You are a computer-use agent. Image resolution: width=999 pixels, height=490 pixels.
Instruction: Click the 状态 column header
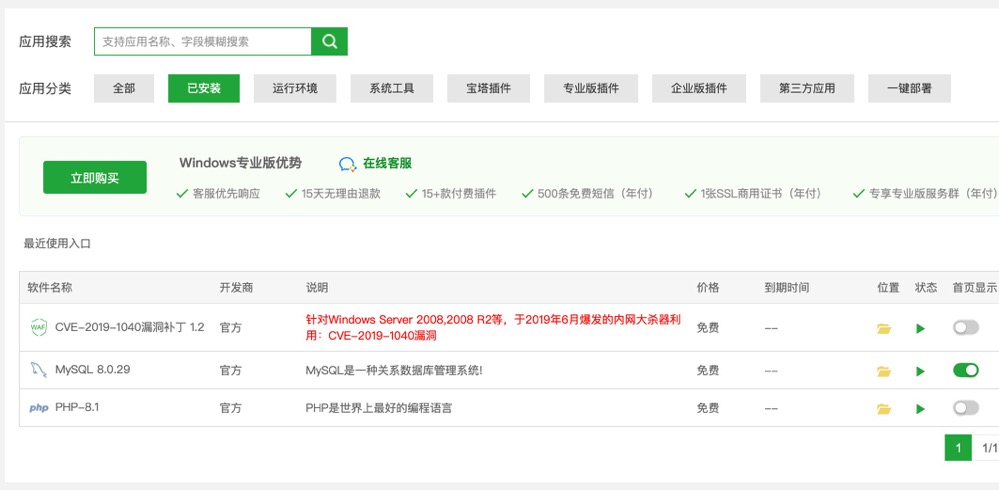pos(926,288)
